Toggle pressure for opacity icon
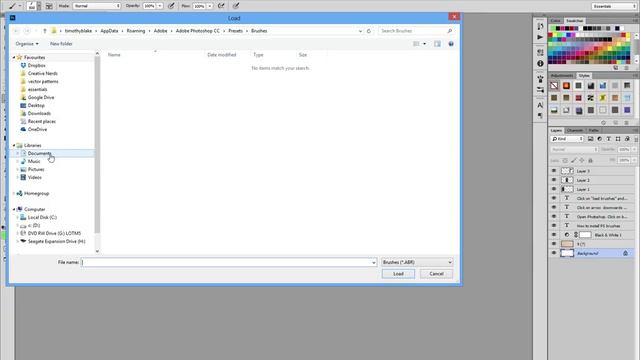Image resolution: width=640 pixels, height=360 pixels. point(171,6)
